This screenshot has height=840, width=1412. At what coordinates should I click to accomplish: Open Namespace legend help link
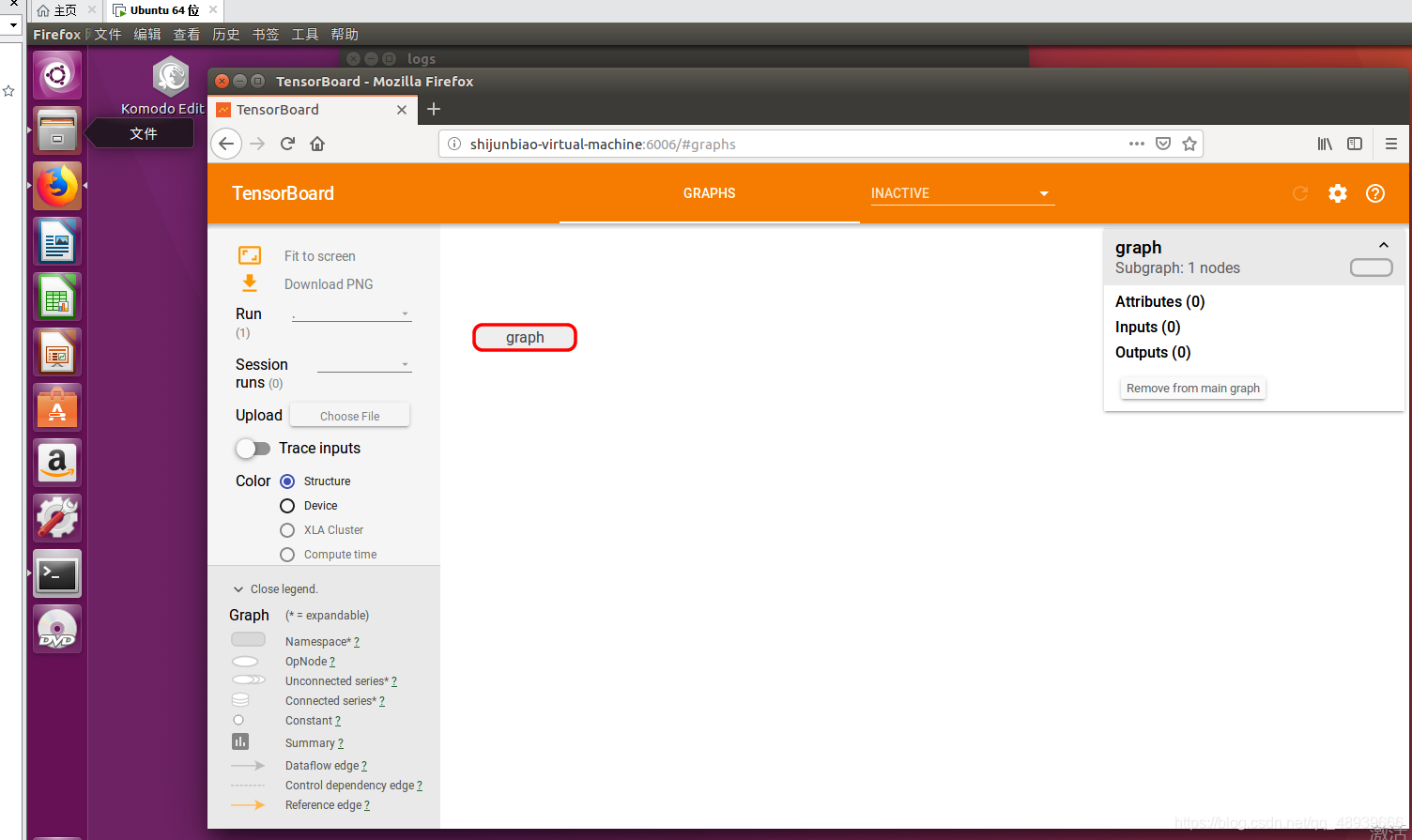click(357, 642)
